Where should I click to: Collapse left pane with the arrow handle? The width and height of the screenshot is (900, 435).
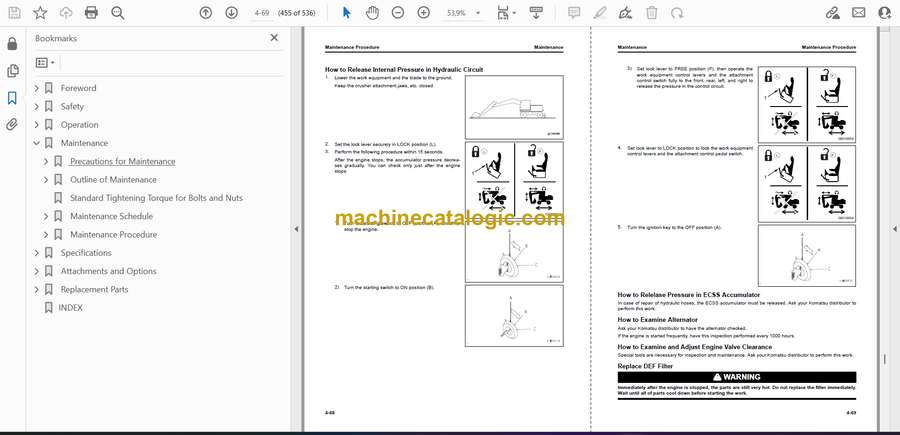(x=296, y=229)
